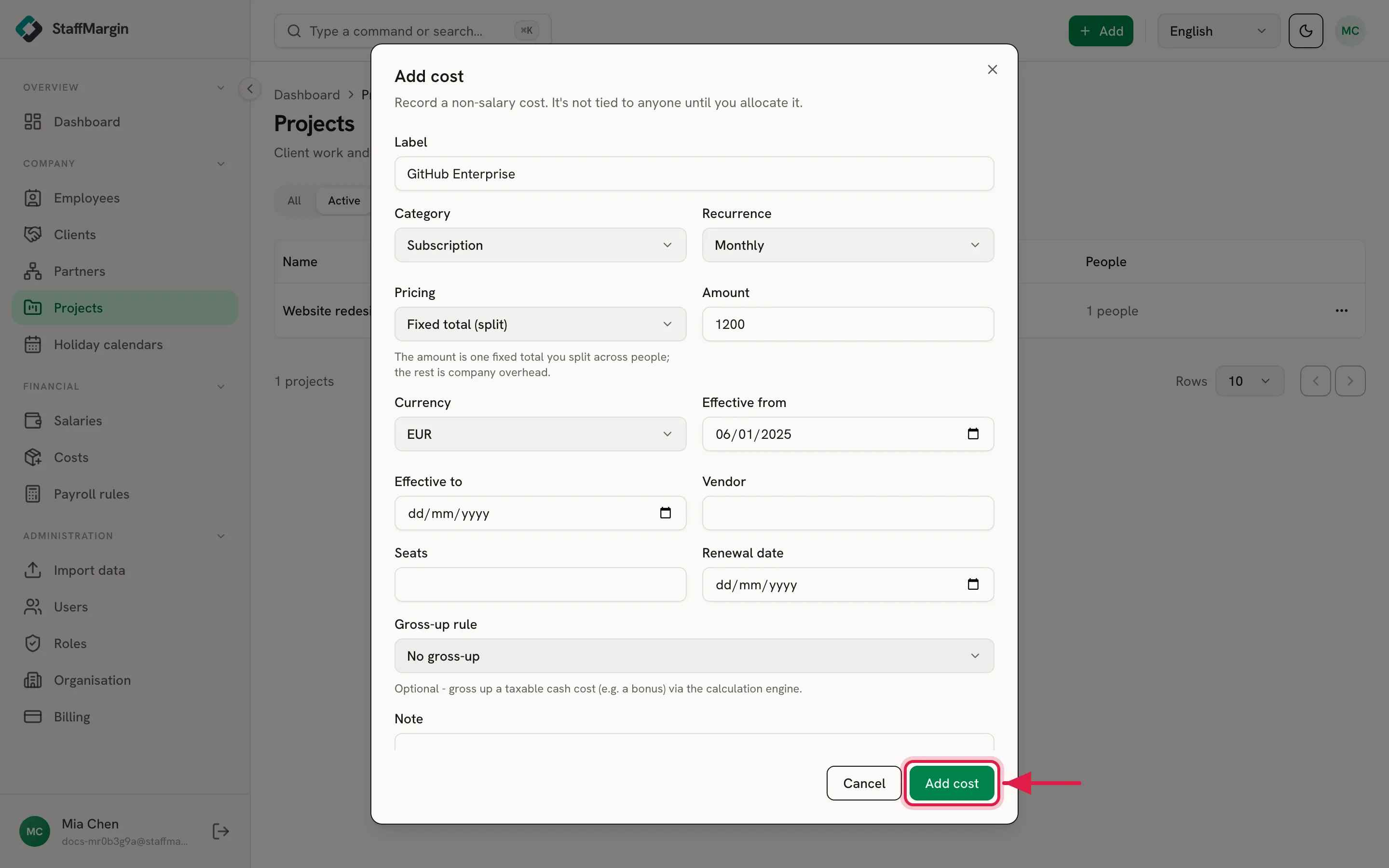Click the Cancel button
Viewport: 1389px width, 868px height.
[863, 783]
